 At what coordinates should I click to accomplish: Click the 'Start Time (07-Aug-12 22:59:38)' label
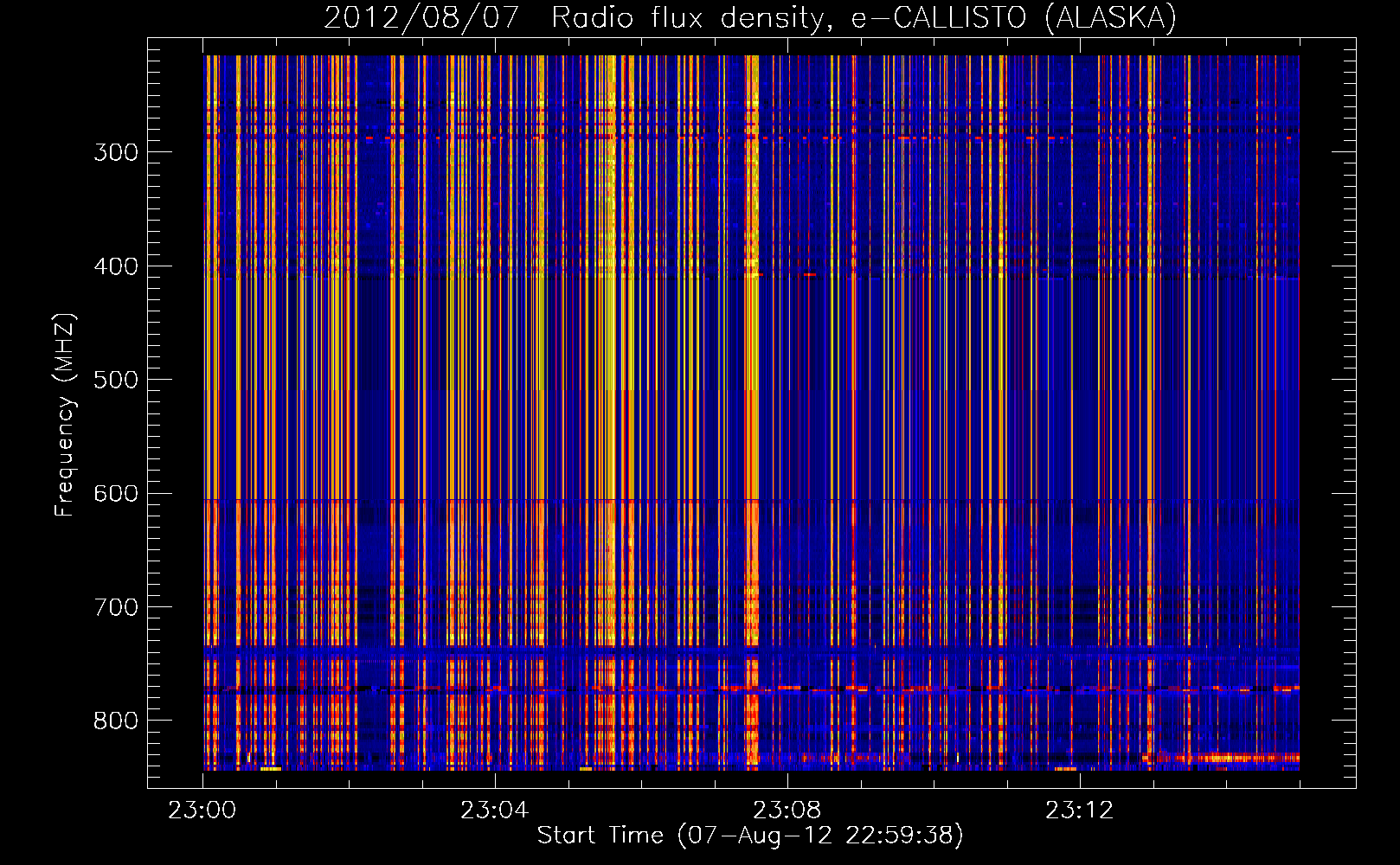coord(750,836)
